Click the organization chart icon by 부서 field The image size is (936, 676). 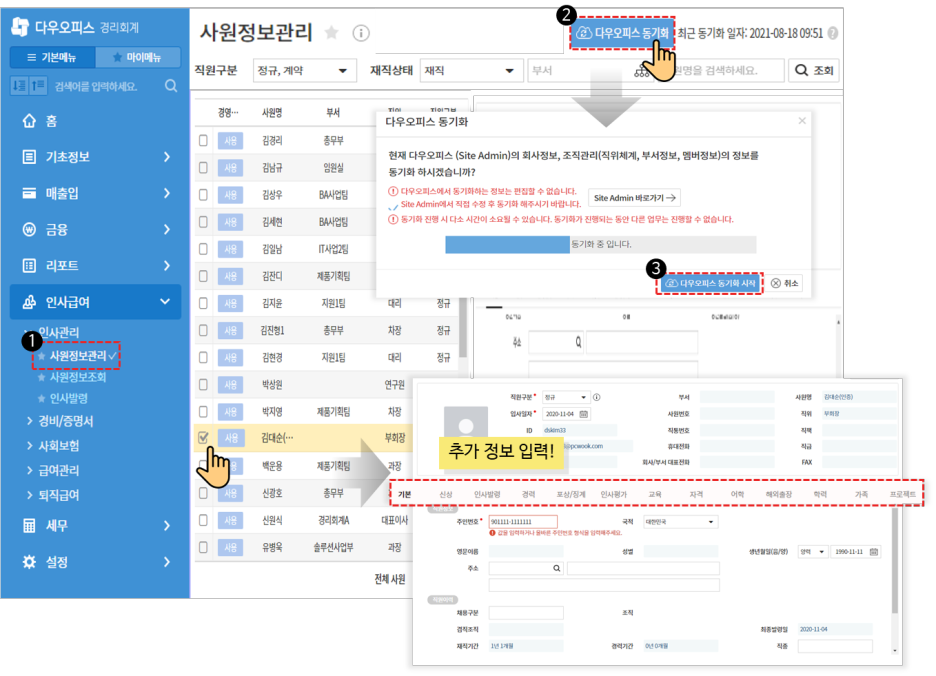coord(641,71)
